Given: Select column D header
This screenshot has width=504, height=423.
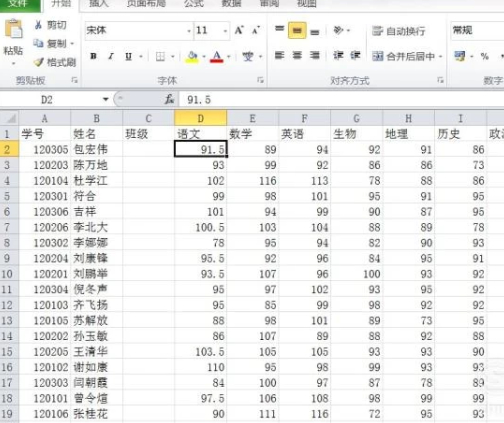Looking at the screenshot, I should coord(201,118).
